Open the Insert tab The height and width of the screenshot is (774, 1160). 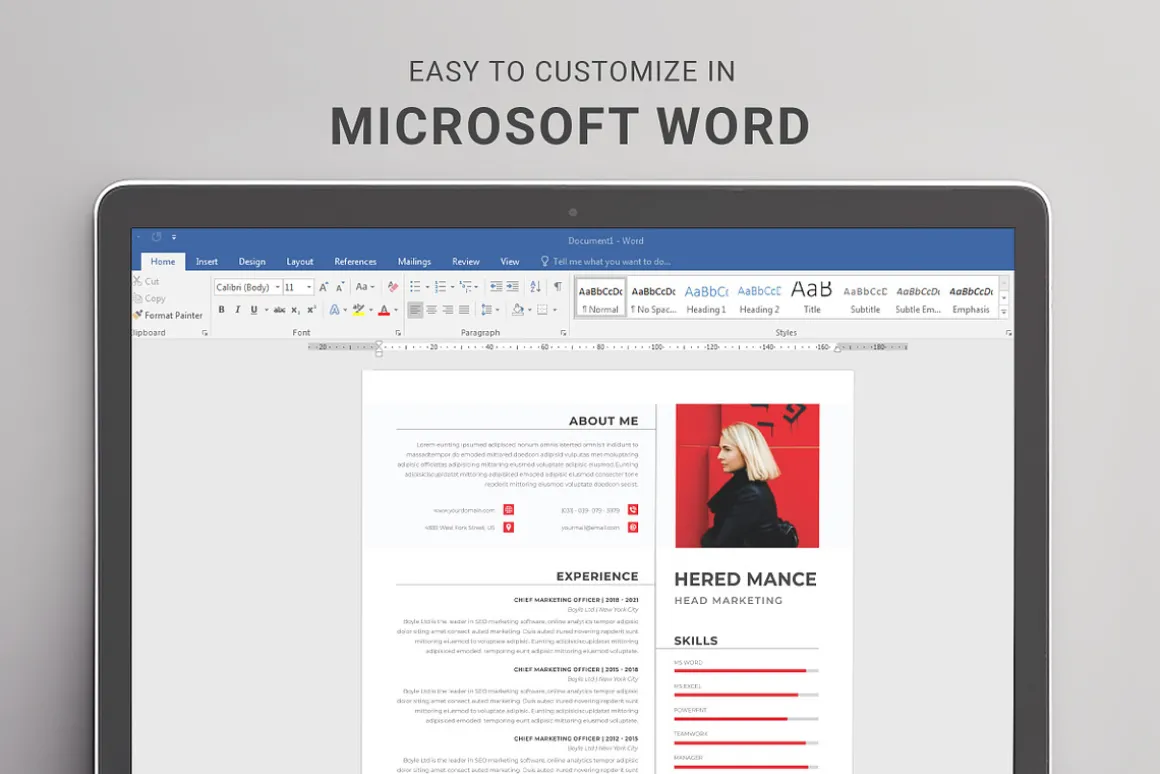[x=206, y=261]
